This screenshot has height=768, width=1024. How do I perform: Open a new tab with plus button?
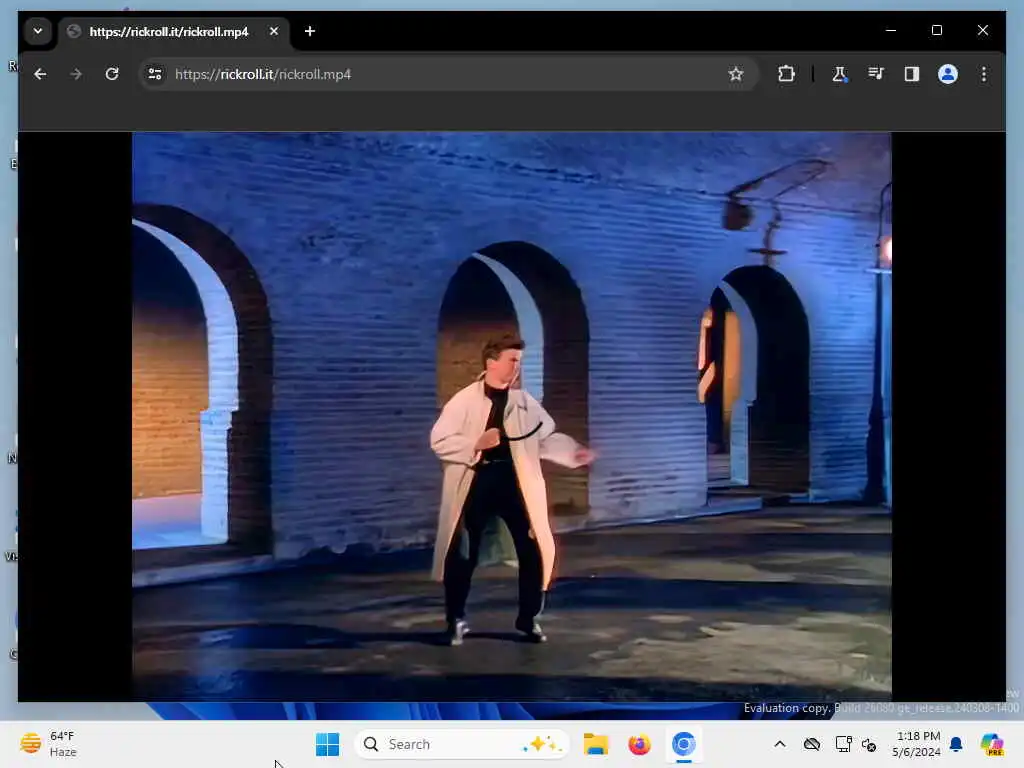point(310,31)
